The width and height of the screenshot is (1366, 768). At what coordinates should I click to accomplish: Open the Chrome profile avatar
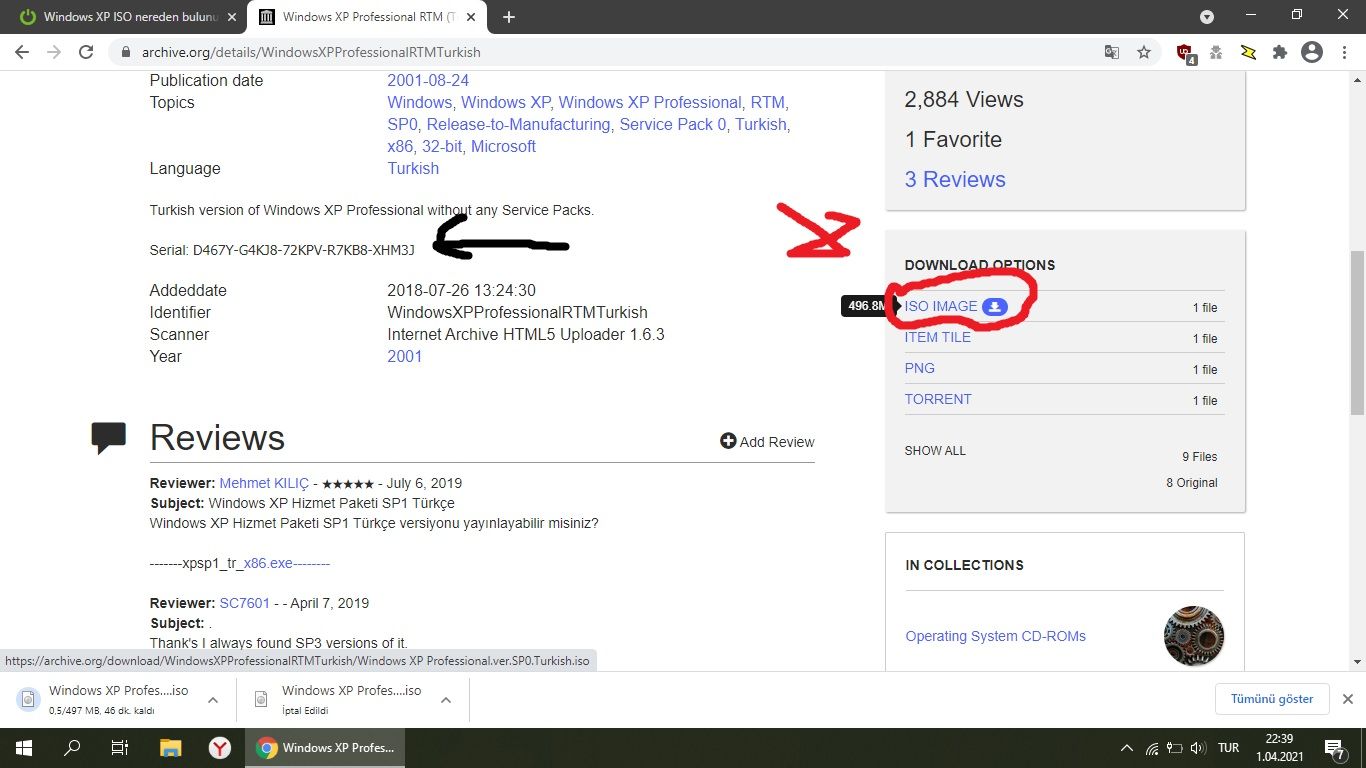click(x=1312, y=53)
